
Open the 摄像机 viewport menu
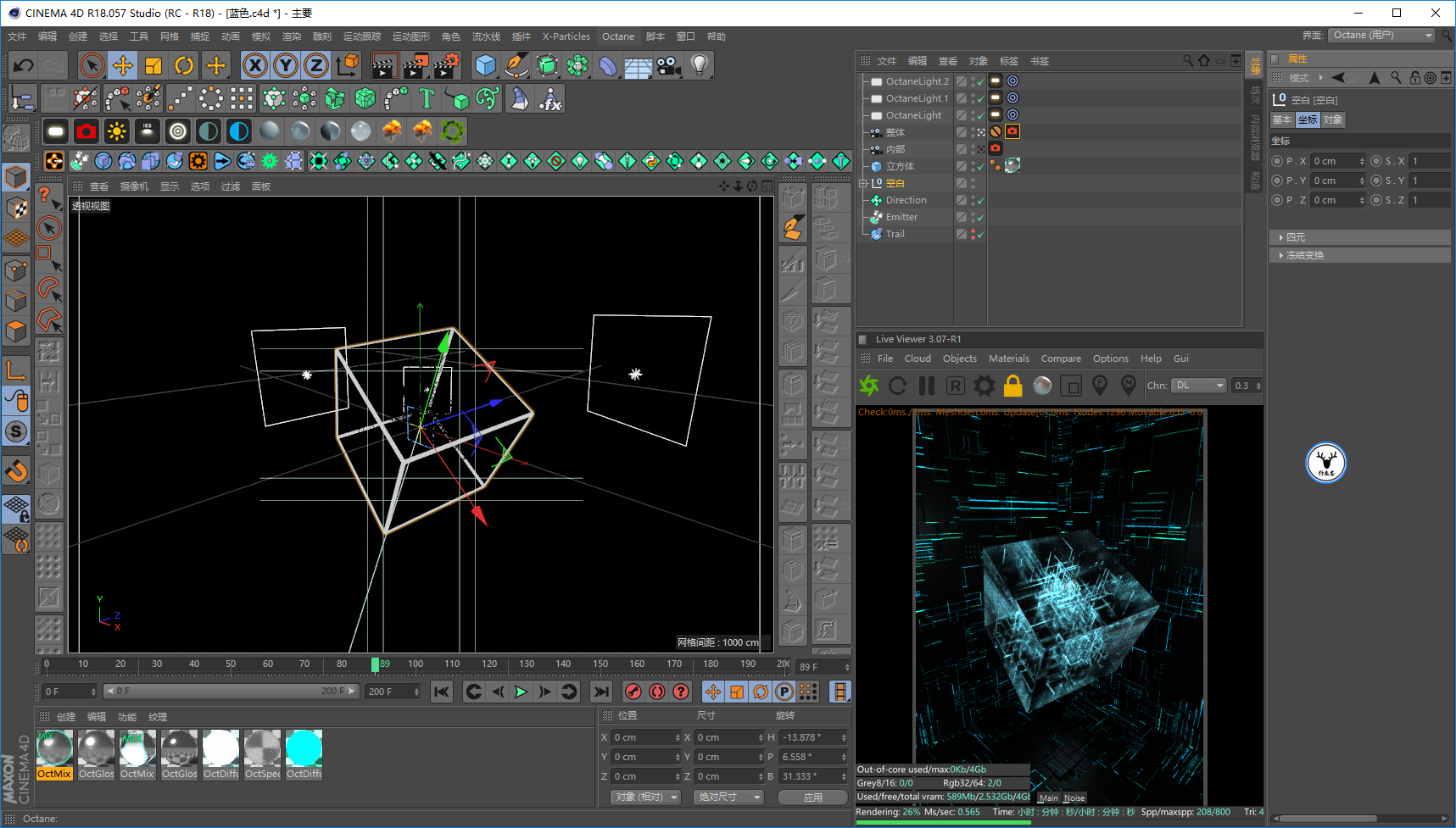click(134, 186)
